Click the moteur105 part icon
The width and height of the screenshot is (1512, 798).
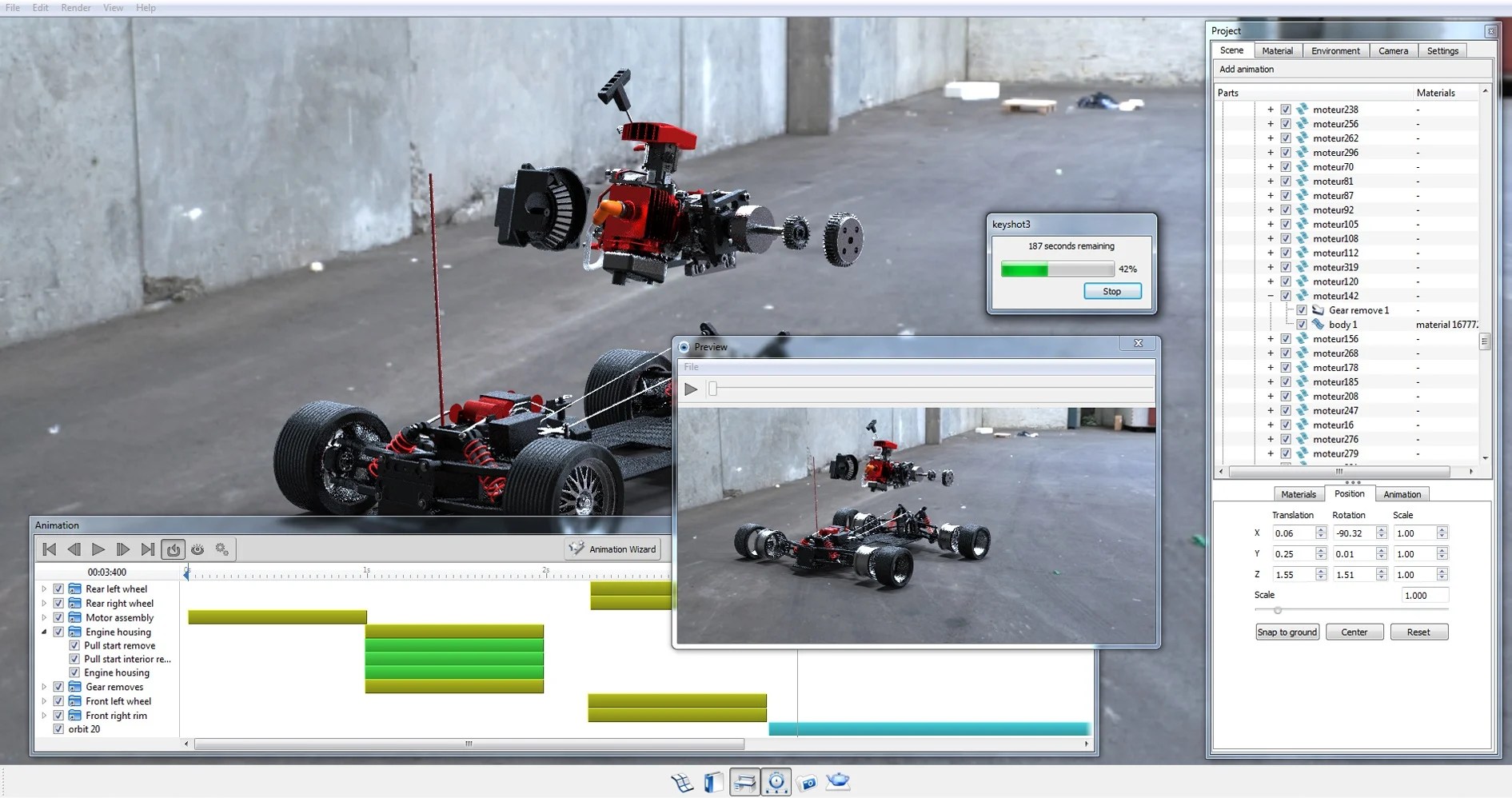point(1302,224)
